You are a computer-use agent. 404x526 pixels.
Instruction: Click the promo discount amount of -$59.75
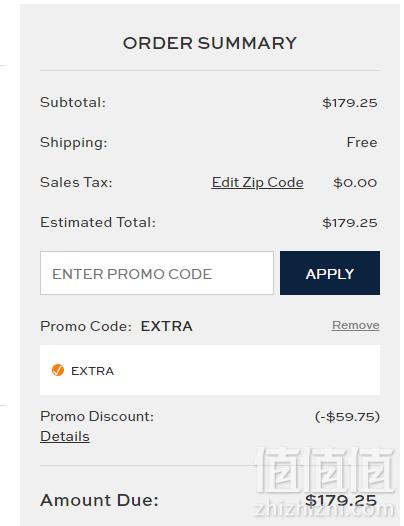[x=347, y=417]
